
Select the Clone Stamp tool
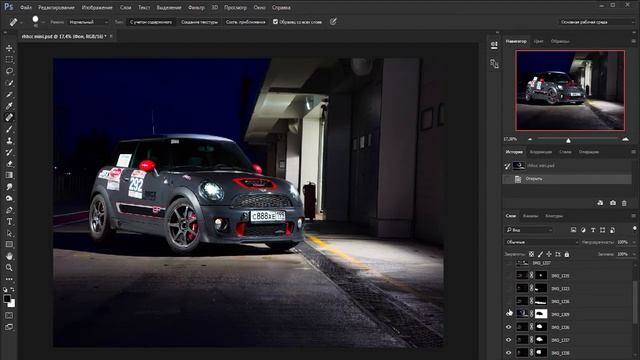(9, 140)
